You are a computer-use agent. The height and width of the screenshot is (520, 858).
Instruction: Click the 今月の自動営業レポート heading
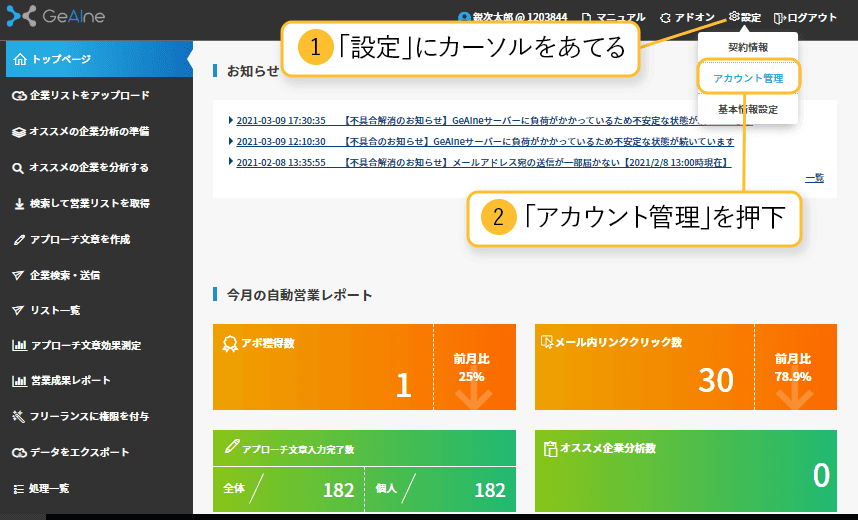click(x=299, y=295)
